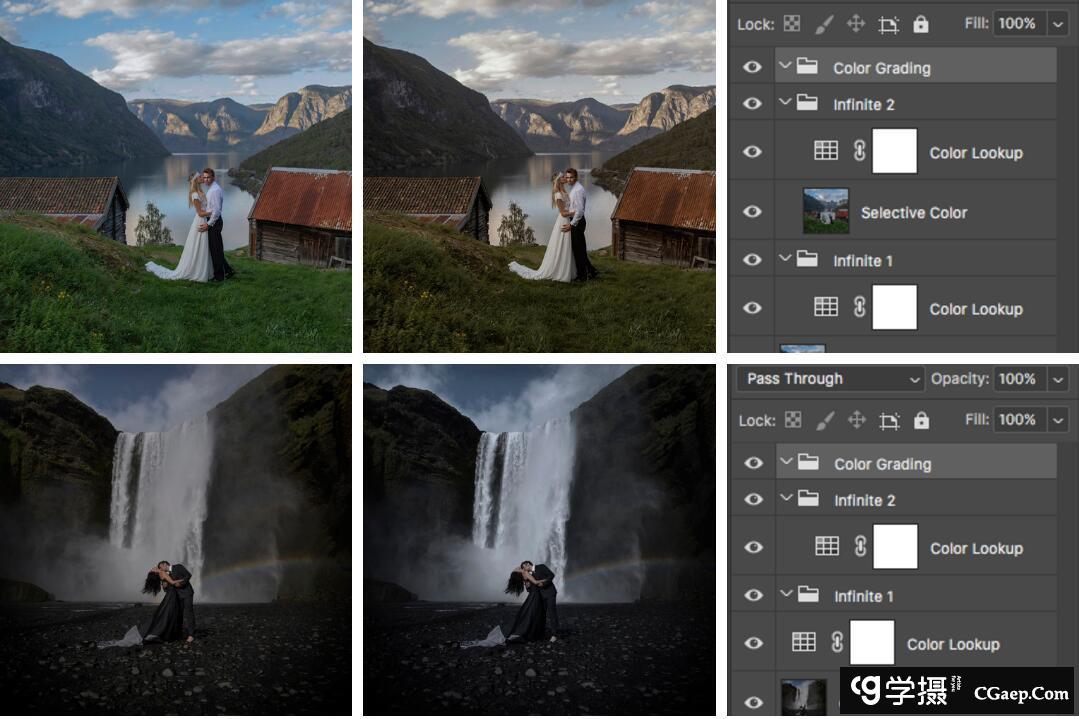Toggle Color Grading group visibility in waterfall panel
The width and height of the screenshot is (1079, 719).
[753, 463]
